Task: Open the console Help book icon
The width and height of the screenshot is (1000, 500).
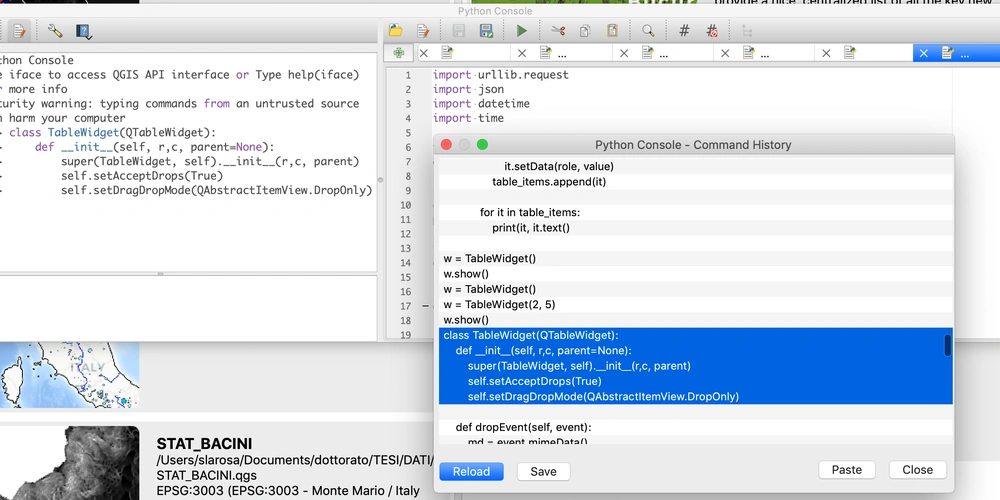Action: (x=83, y=31)
